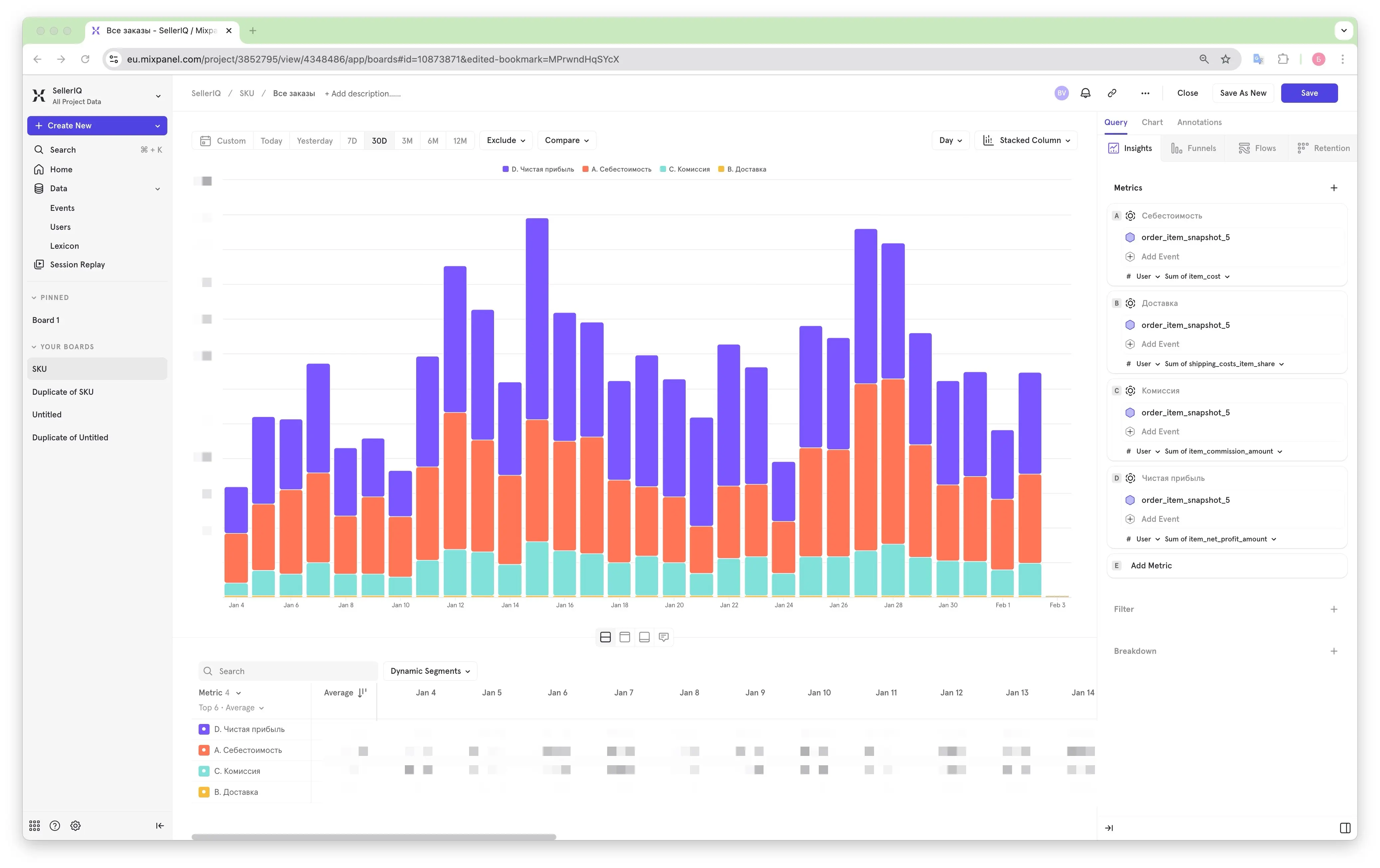Screen dimensions: 1380x868
Task: Open the Day granularity dropdown
Action: click(950, 140)
